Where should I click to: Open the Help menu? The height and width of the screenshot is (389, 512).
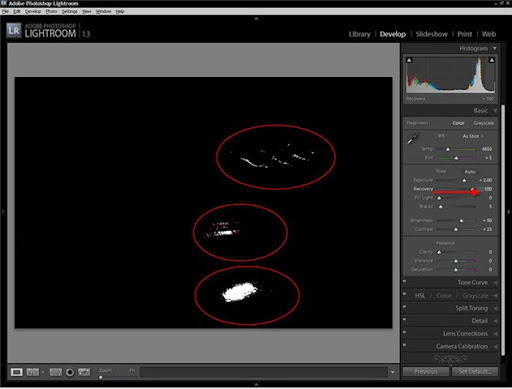coord(120,11)
